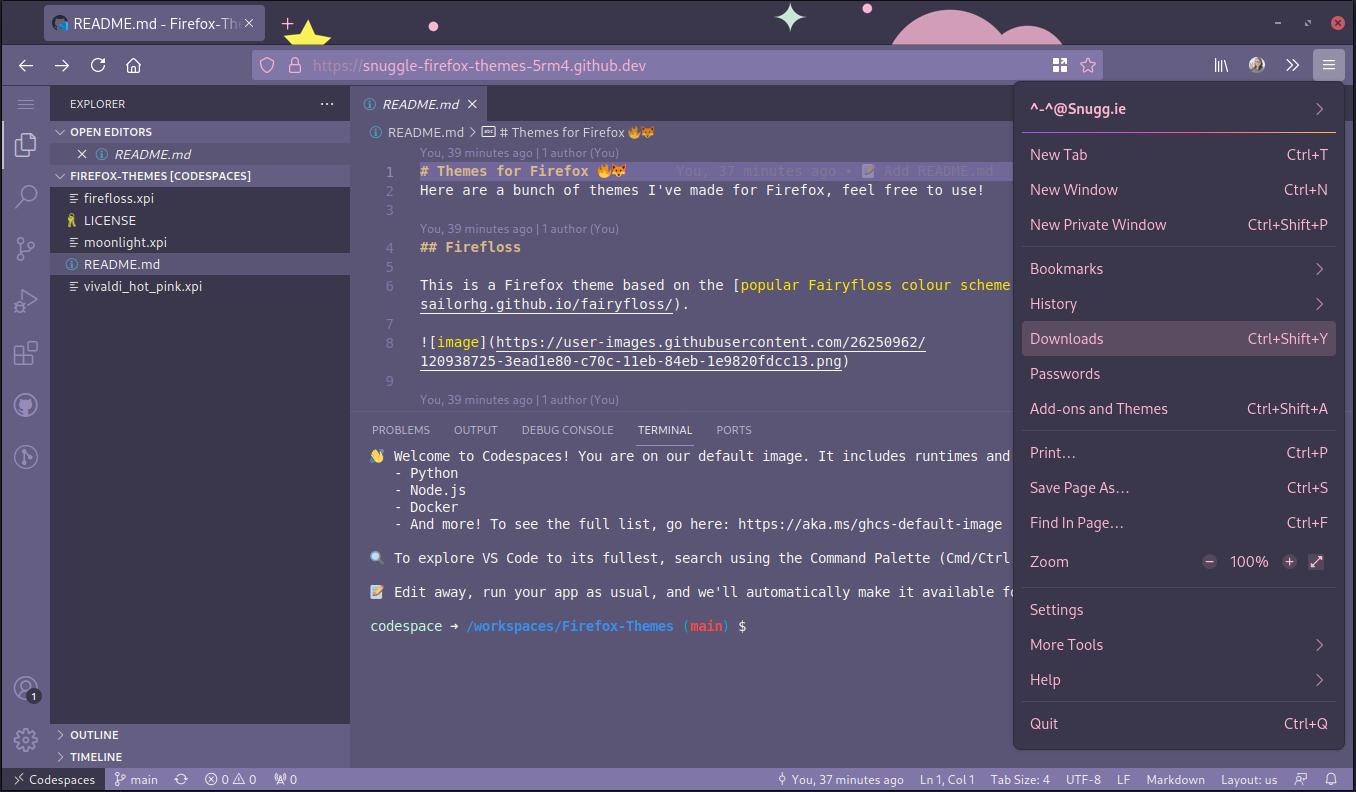Switch to the Ports panel tab
Viewport: 1356px width, 792px height.
(x=733, y=430)
